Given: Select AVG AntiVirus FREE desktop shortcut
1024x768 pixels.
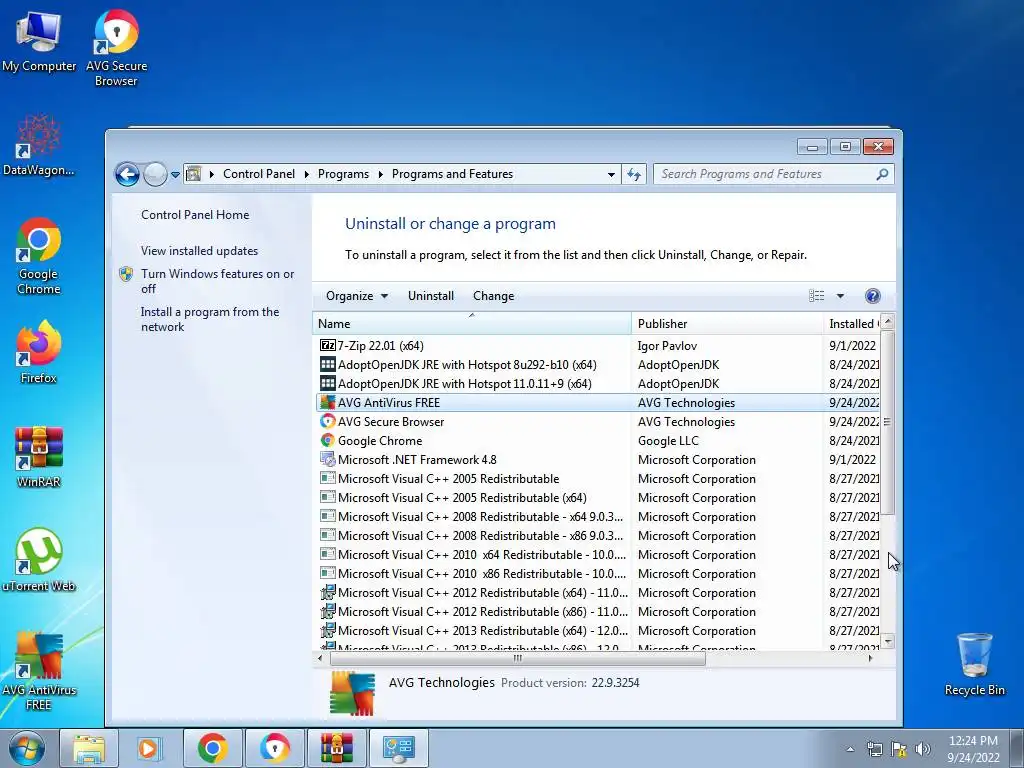Looking at the screenshot, I should (x=39, y=671).
